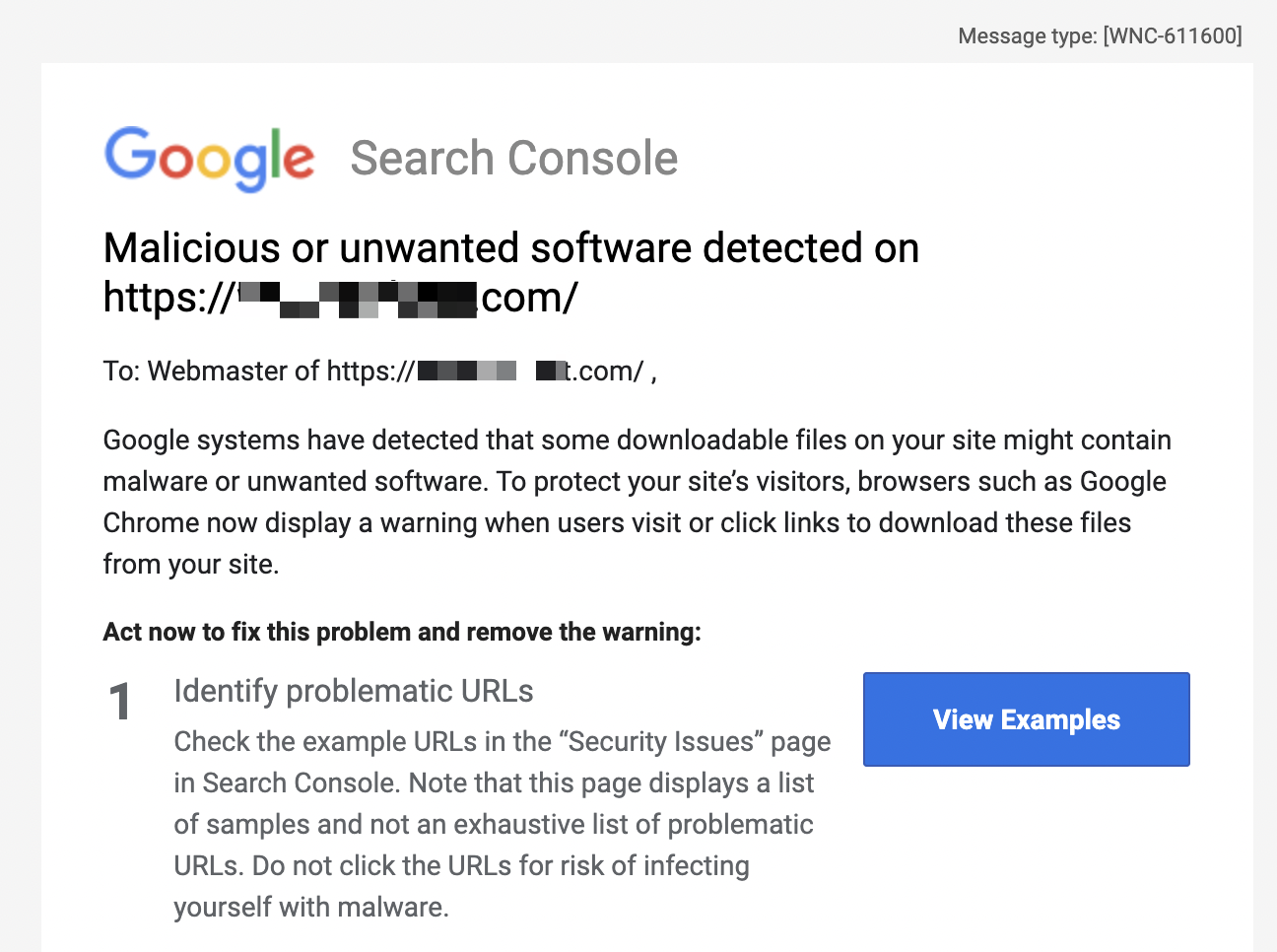Click the large step number 1
The height and width of the screenshot is (952, 1277).
point(120,702)
